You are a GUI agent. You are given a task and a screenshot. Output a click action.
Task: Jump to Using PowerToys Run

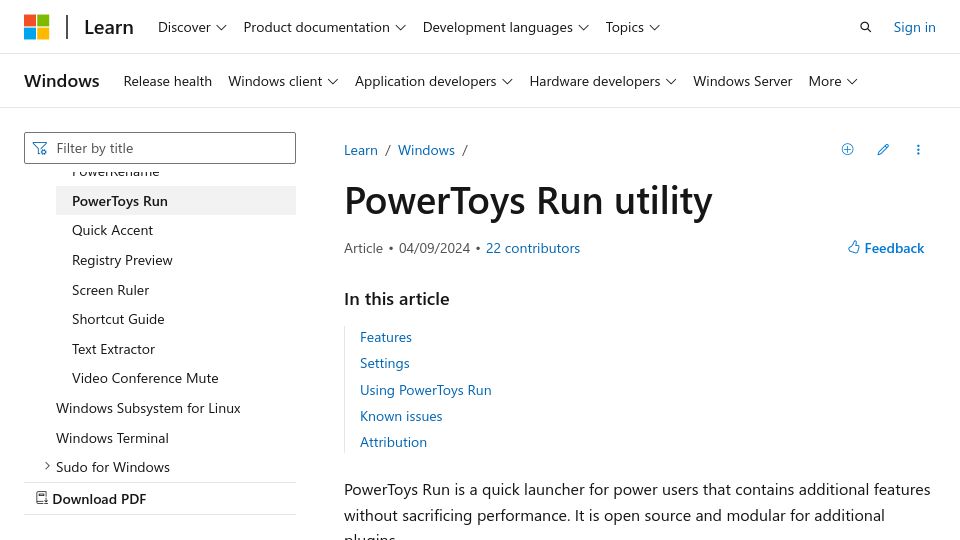pyautogui.click(x=426, y=390)
